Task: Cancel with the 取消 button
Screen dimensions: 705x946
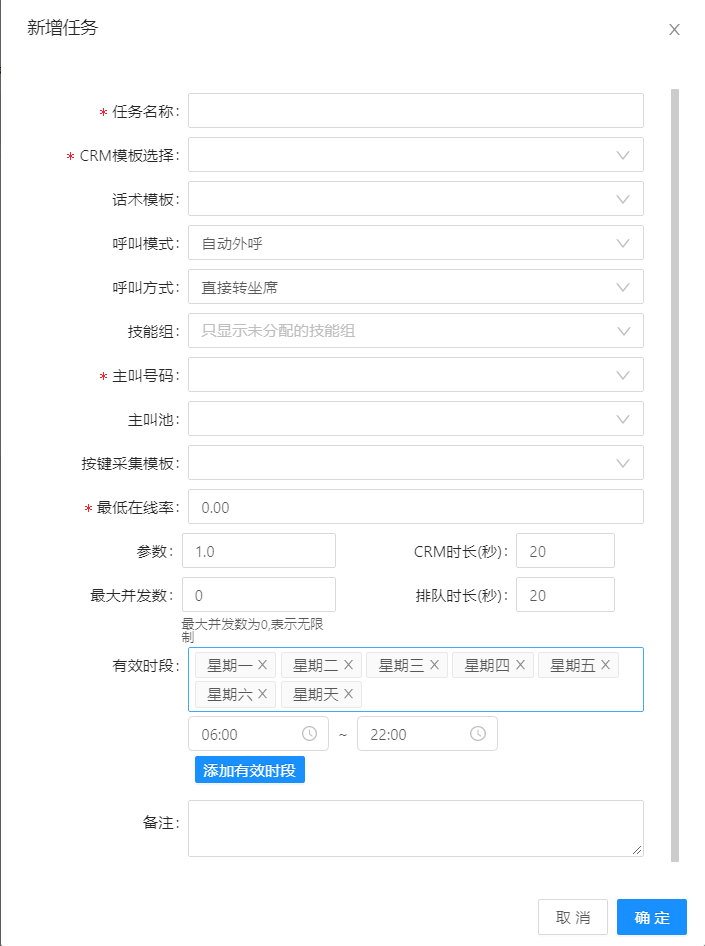Action: click(573, 917)
